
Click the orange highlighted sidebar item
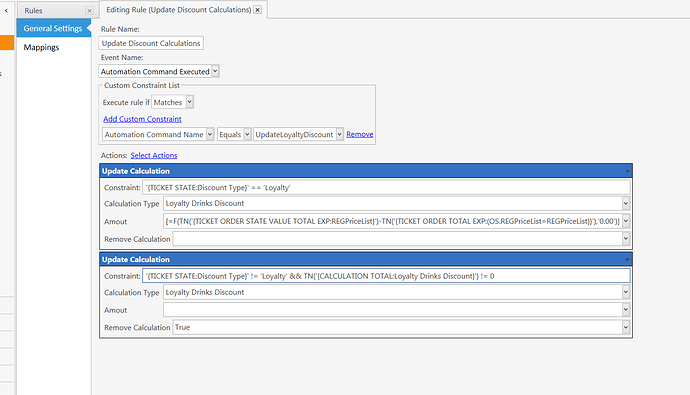[7, 43]
